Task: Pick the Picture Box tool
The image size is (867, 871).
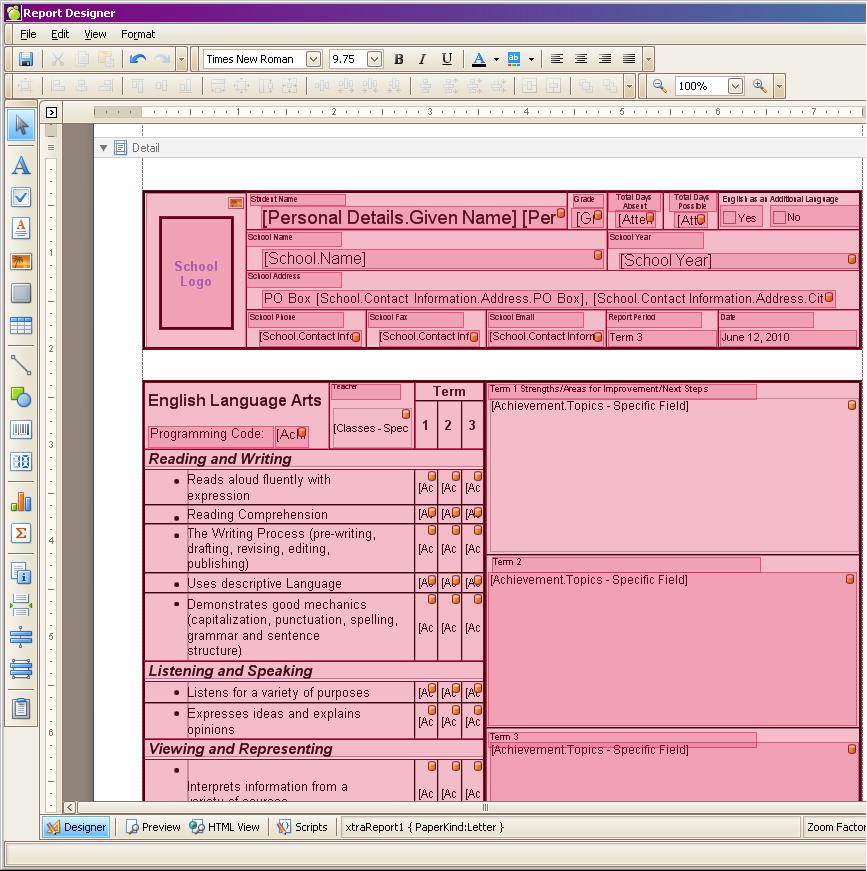Action: click(x=21, y=262)
